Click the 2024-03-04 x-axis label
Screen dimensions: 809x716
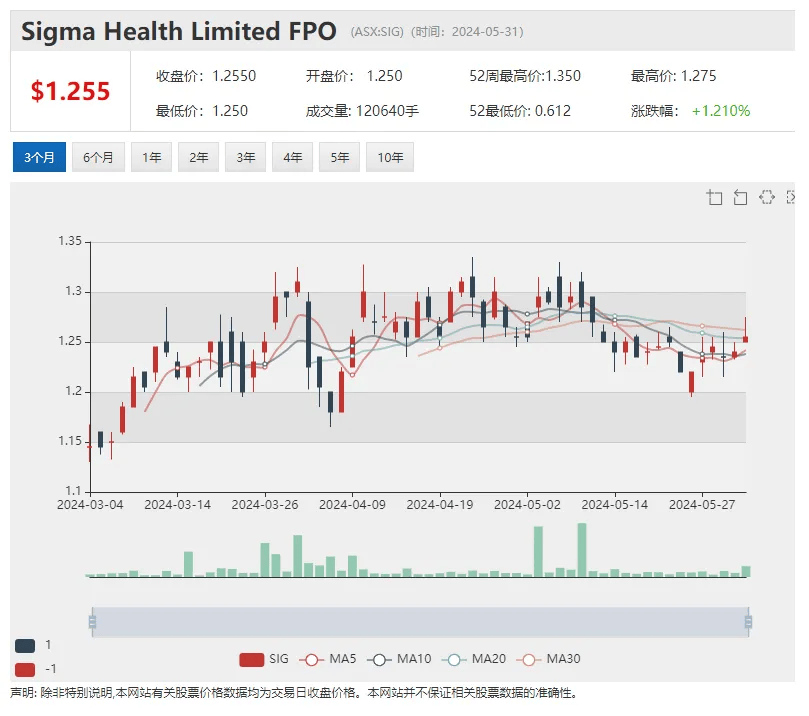(x=90, y=505)
